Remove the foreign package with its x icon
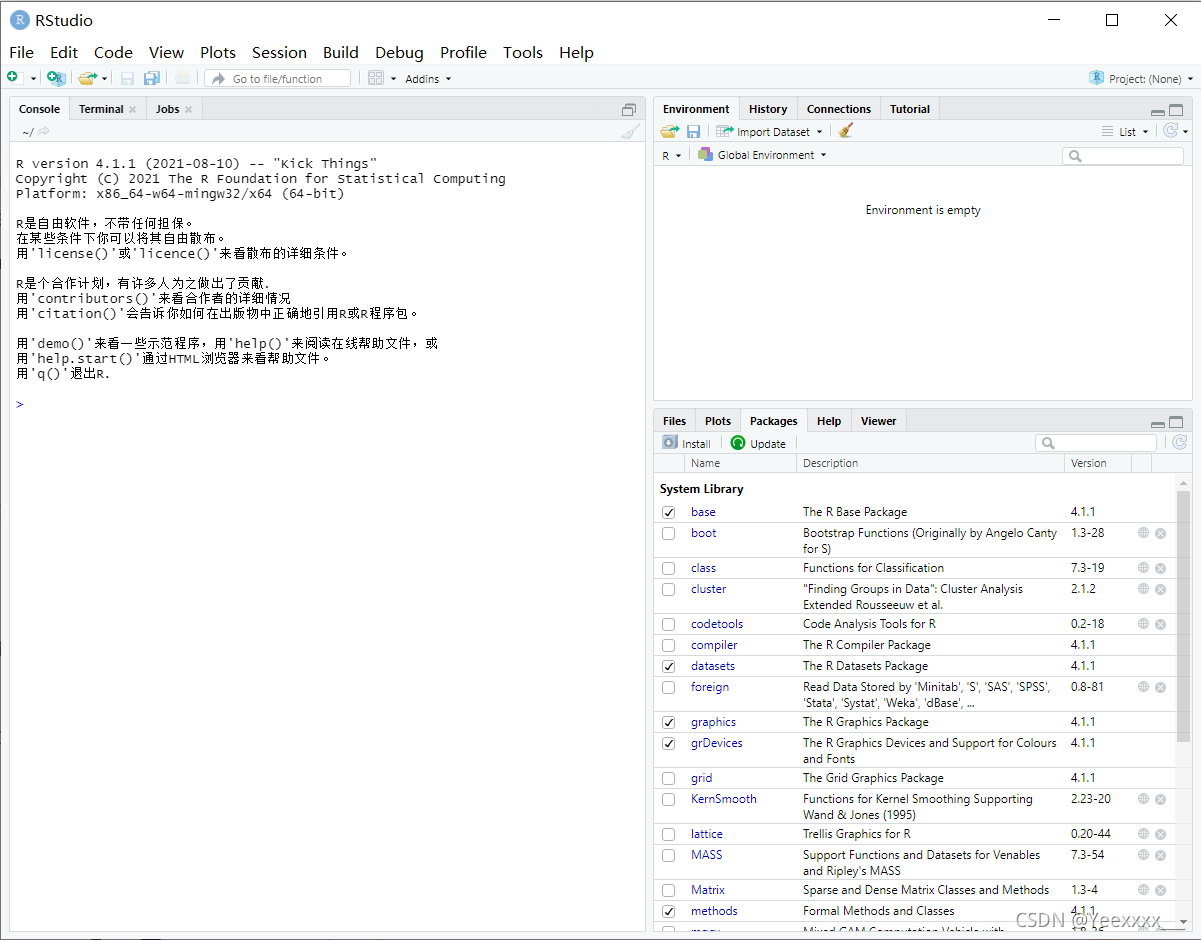The image size is (1201, 940). point(1161,687)
